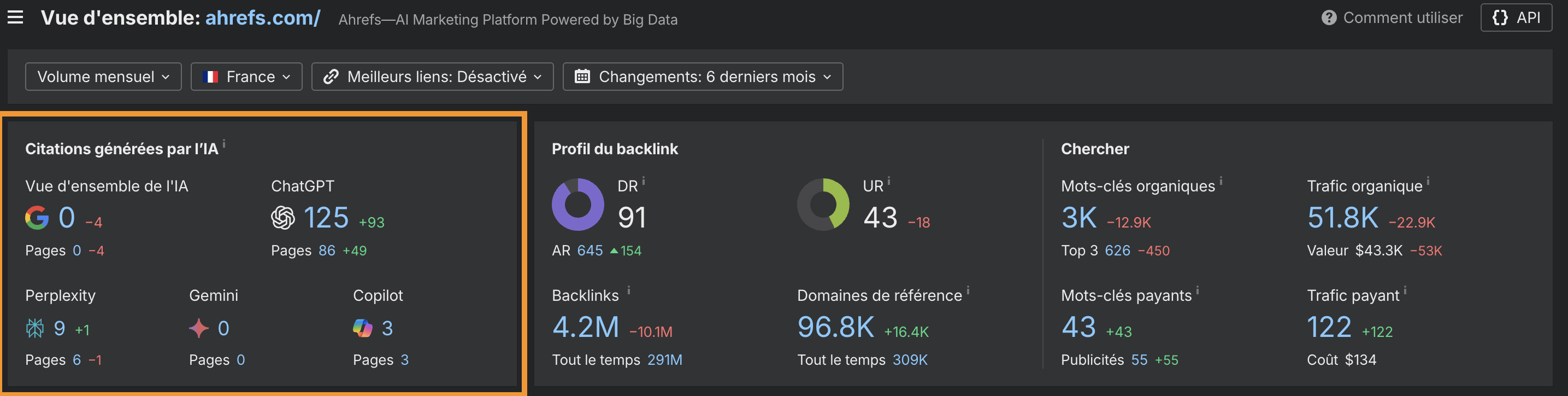Click Backlinks all-time value 291M
The height and width of the screenshot is (396, 1568).
(x=665, y=360)
